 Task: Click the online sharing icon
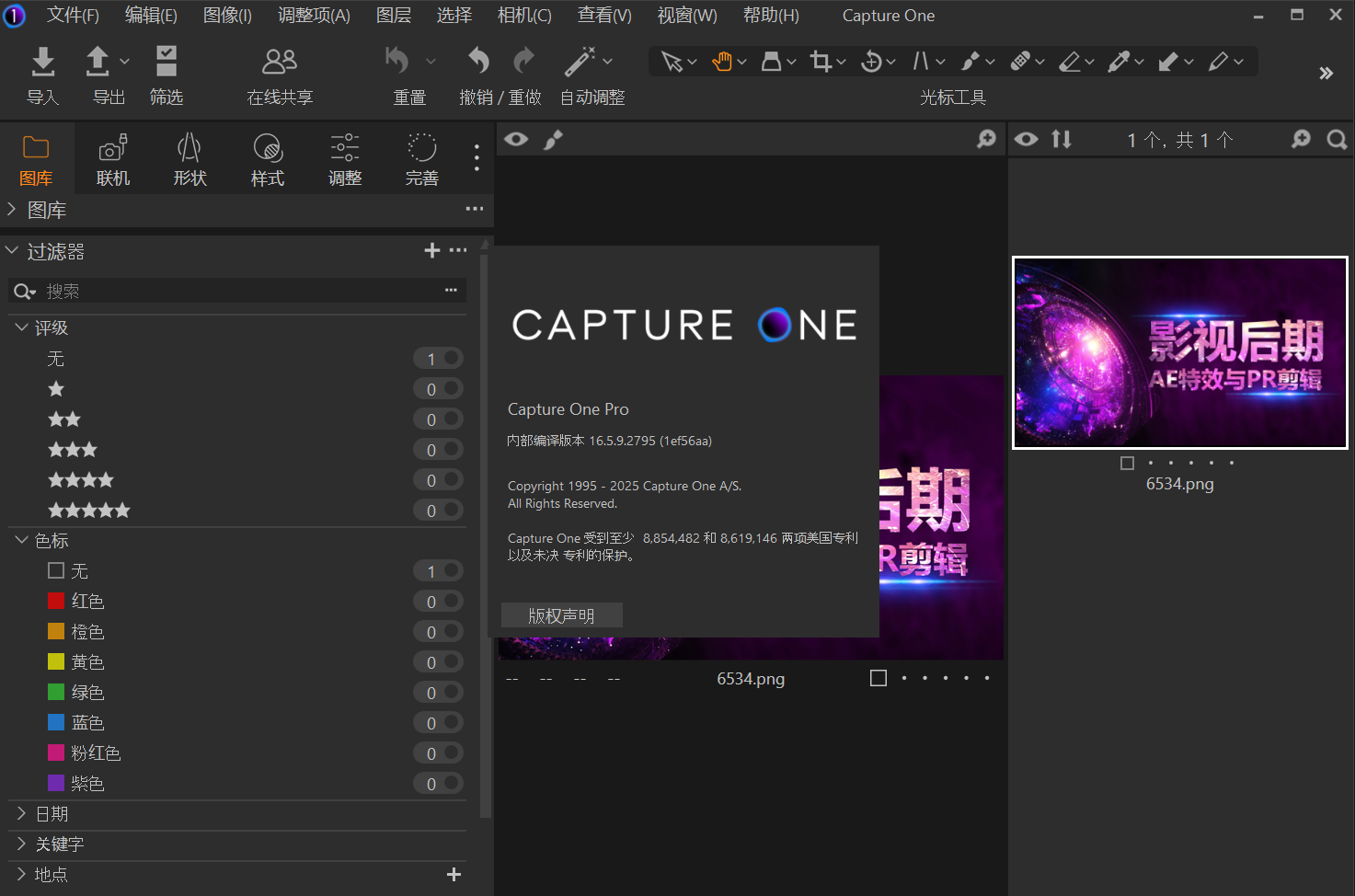tap(280, 63)
